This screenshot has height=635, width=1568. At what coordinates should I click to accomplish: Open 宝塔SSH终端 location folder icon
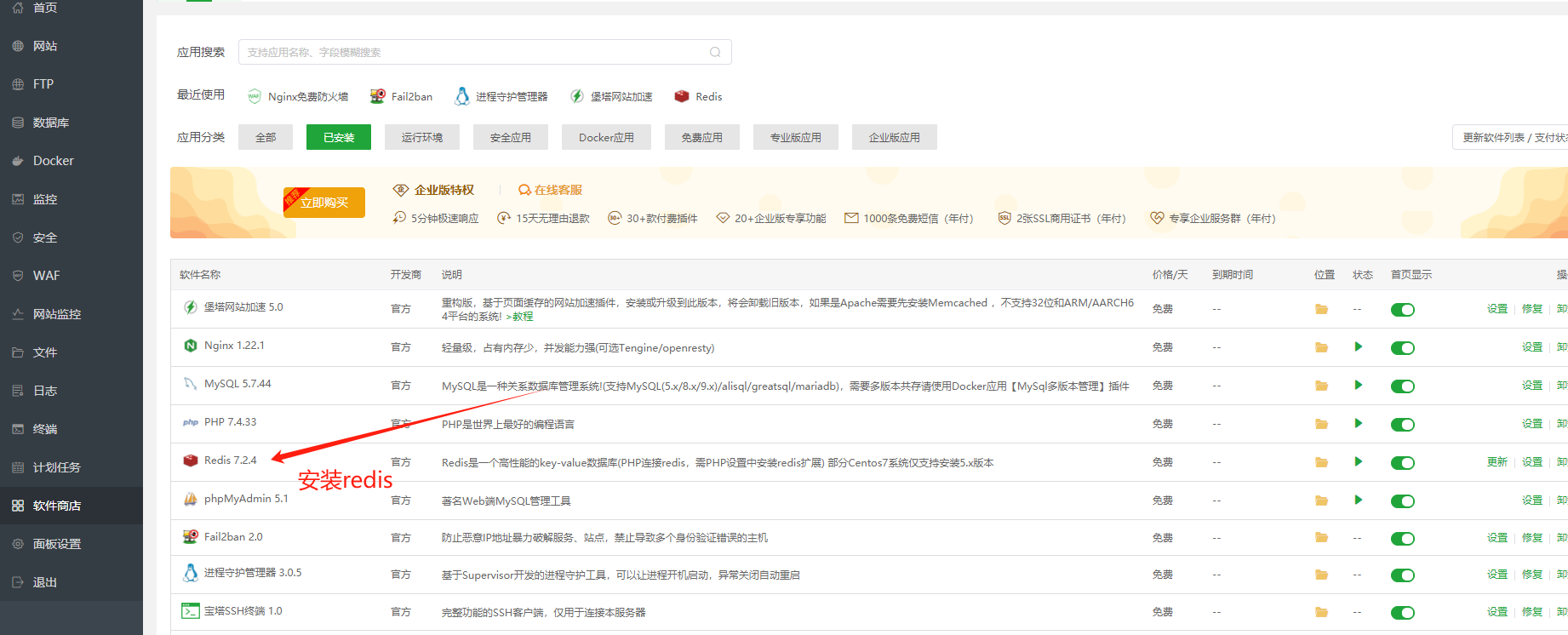point(1321,612)
